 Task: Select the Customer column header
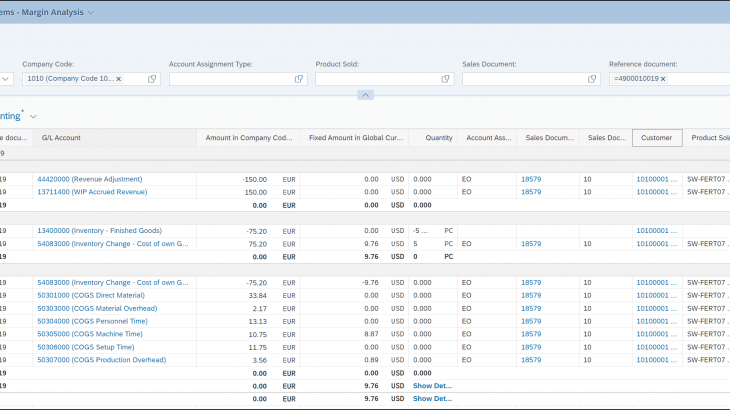click(x=656, y=138)
